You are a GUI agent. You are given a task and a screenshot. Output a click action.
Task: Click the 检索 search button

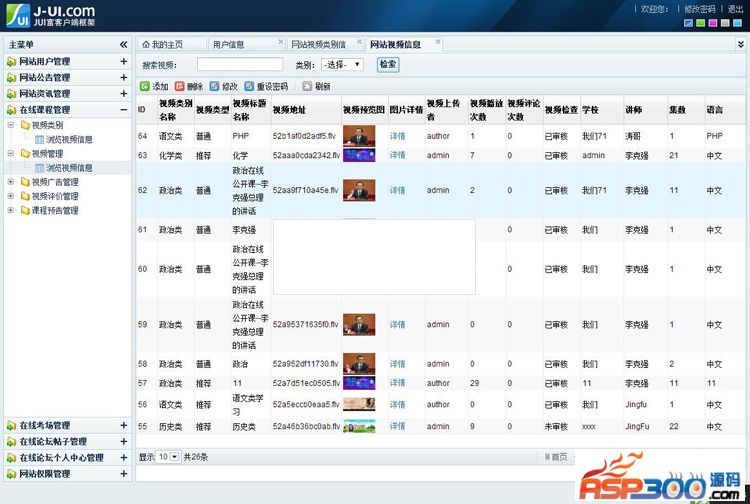387,65
